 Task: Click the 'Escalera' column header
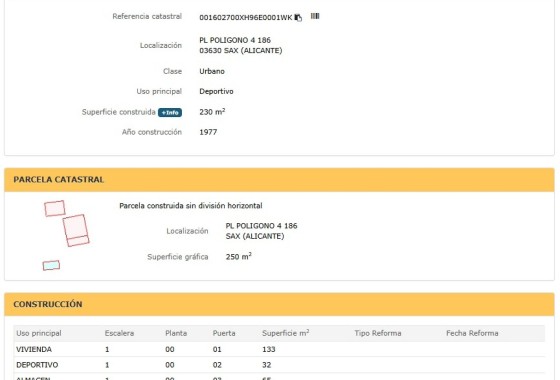[119, 333]
